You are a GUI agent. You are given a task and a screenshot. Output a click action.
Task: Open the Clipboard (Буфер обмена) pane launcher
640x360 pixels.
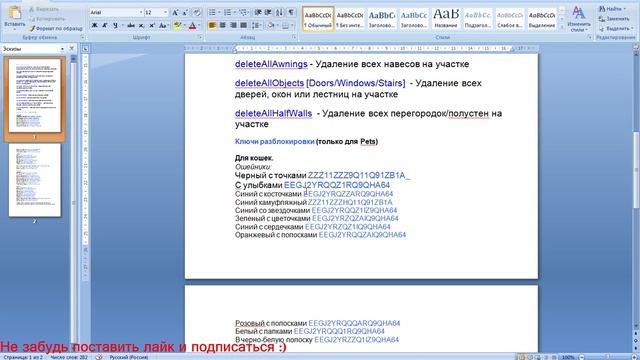tap(82, 37)
